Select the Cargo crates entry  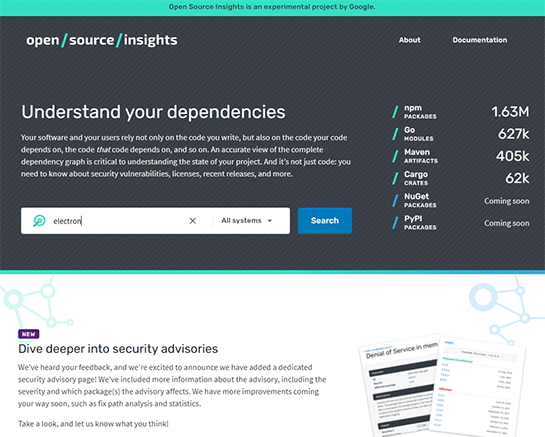click(461, 178)
